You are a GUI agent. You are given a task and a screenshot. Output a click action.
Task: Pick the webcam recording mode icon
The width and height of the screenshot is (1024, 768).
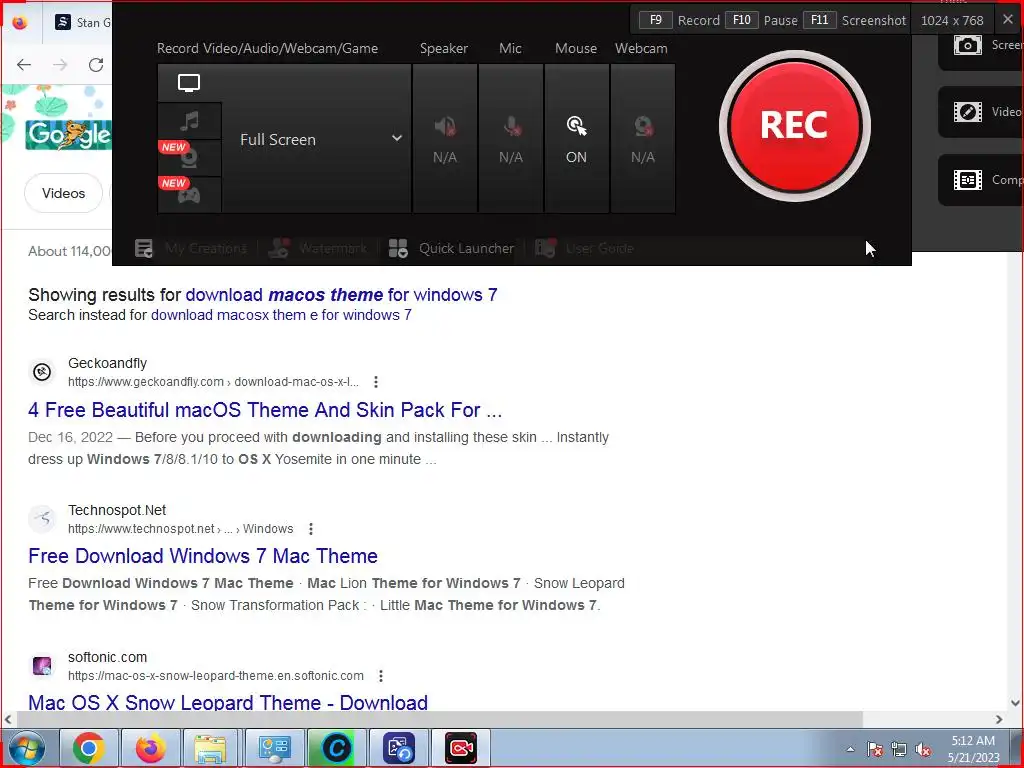(x=189, y=158)
